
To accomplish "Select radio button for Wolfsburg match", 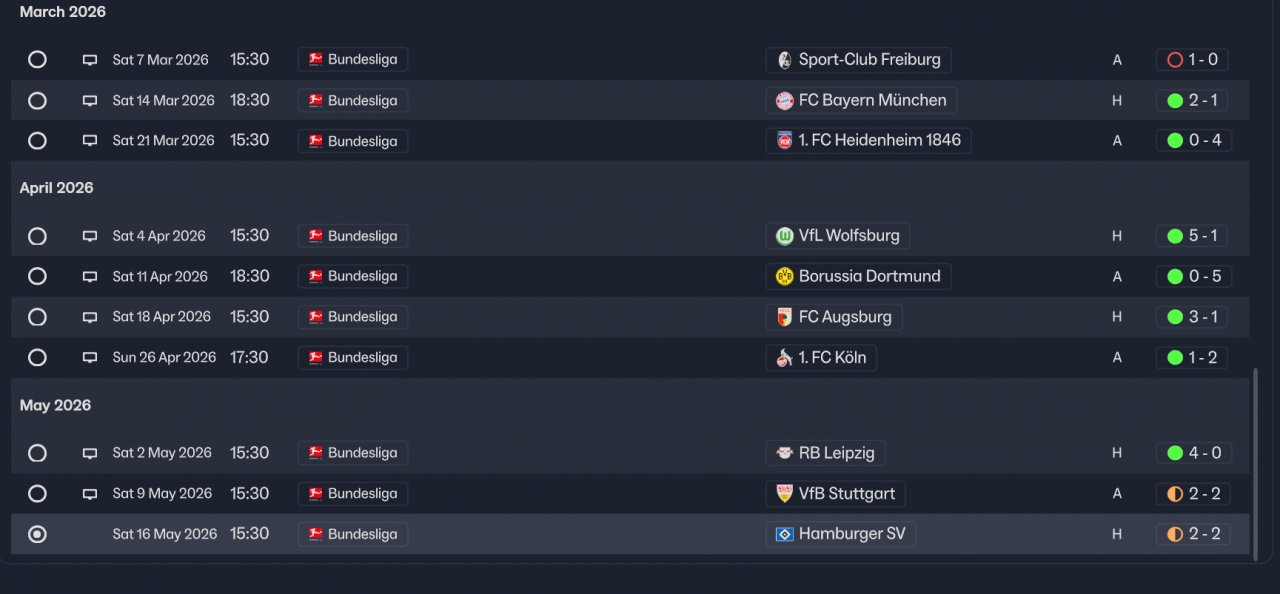I will (x=37, y=237).
